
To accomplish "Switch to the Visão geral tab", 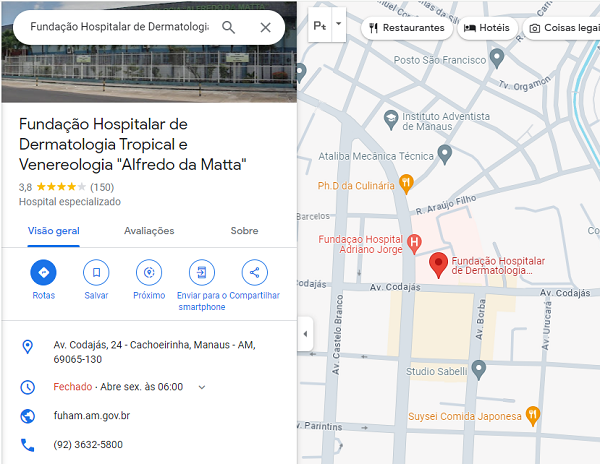I will [x=54, y=231].
